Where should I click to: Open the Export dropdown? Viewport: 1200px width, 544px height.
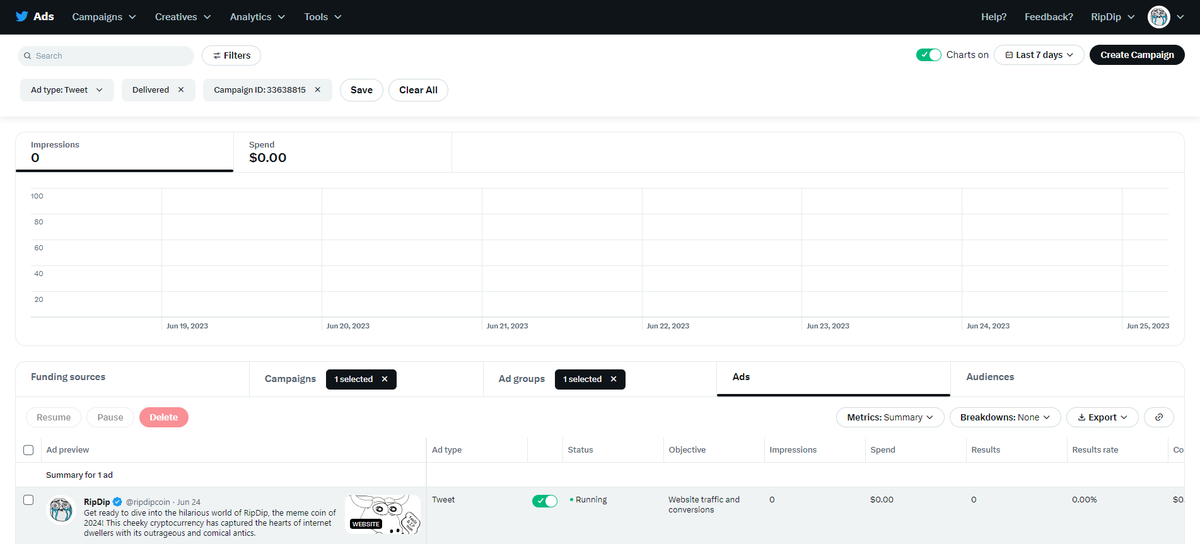pos(1102,417)
